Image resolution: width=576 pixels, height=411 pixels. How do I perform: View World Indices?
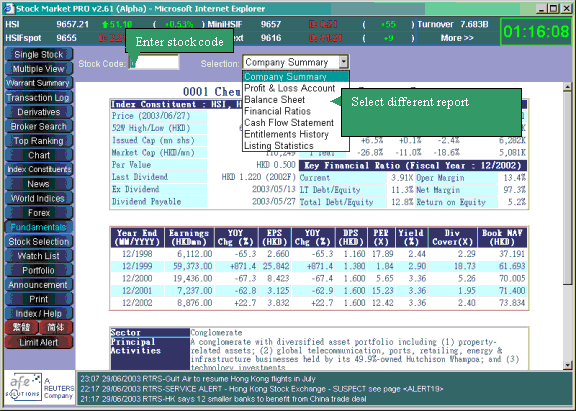[39, 198]
